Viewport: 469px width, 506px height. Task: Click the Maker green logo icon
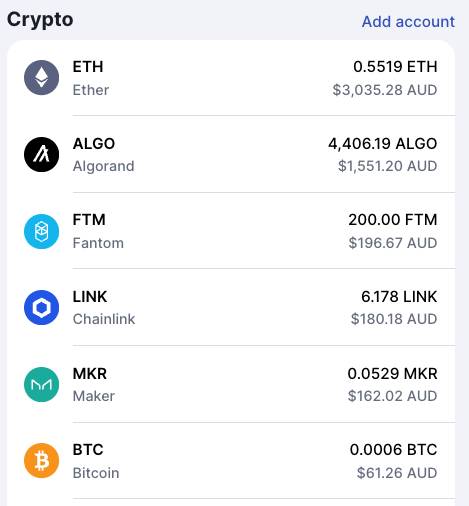coord(41,384)
